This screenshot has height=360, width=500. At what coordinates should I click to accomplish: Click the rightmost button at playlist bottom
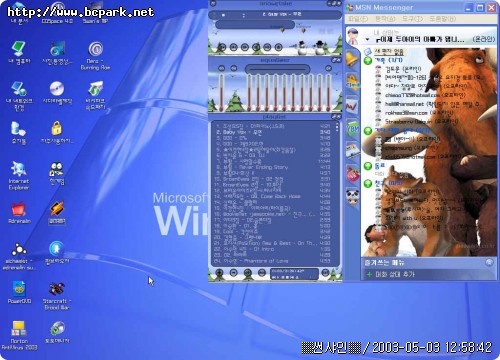coord(325,273)
